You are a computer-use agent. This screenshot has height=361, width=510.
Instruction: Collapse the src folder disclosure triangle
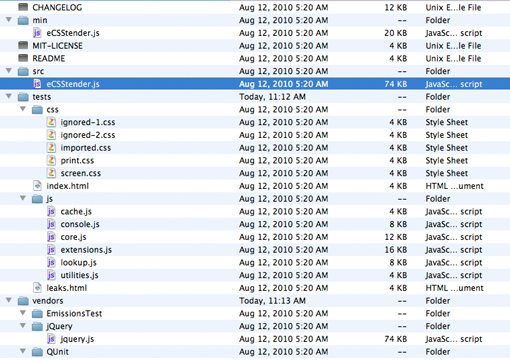point(9,70)
